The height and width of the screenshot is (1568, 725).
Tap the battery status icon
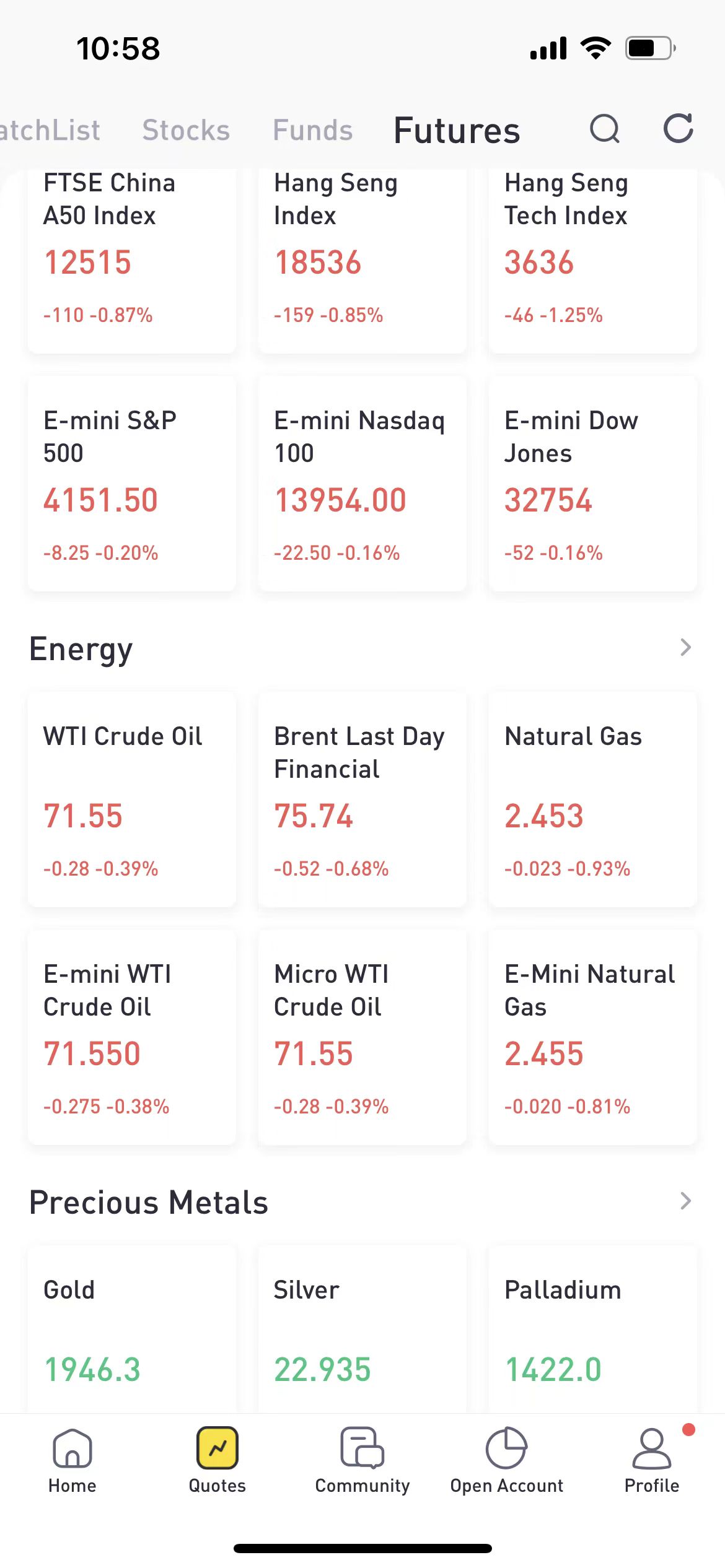click(649, 48)
